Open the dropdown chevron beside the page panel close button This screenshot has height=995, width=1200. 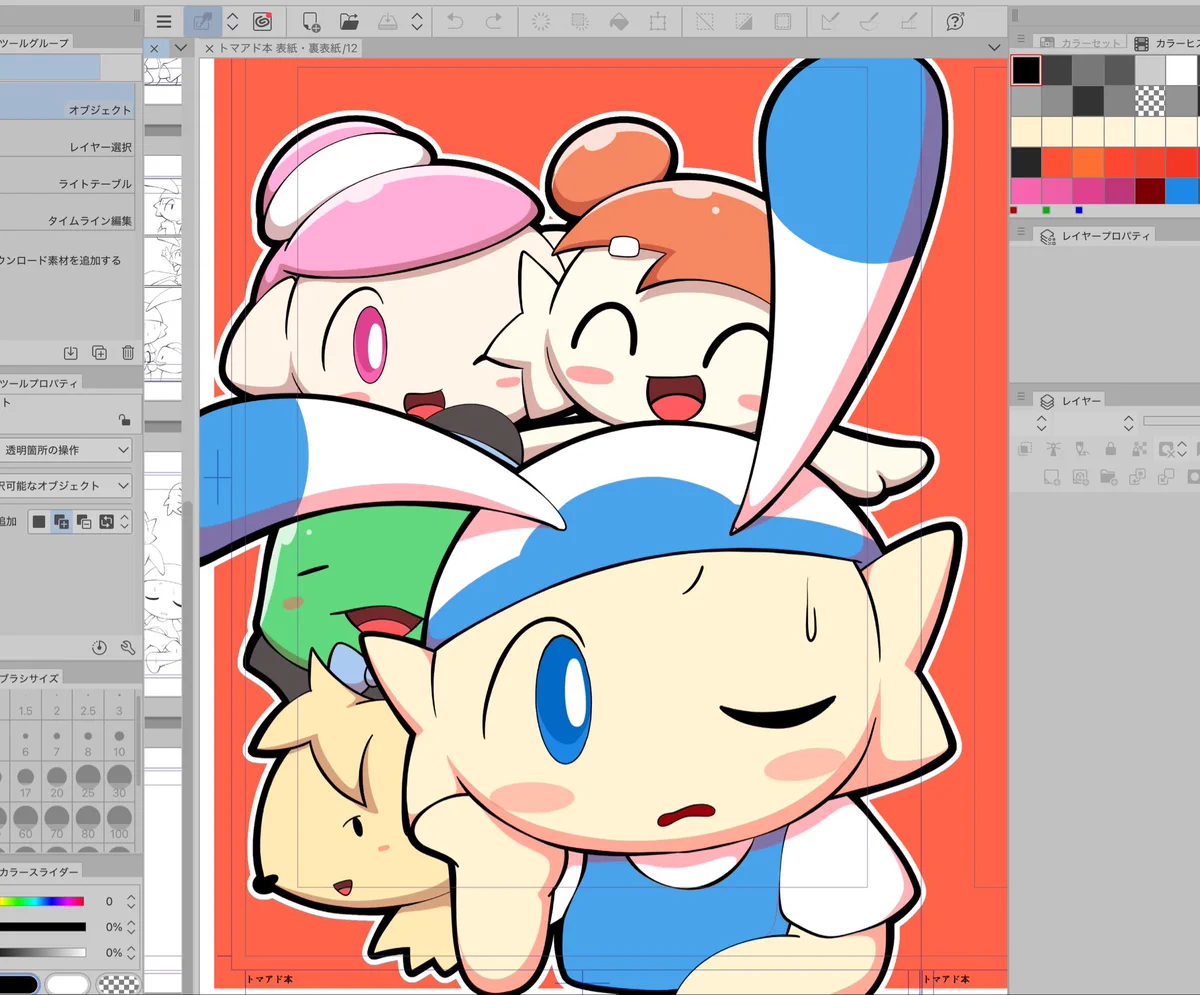tap(180, 48)
